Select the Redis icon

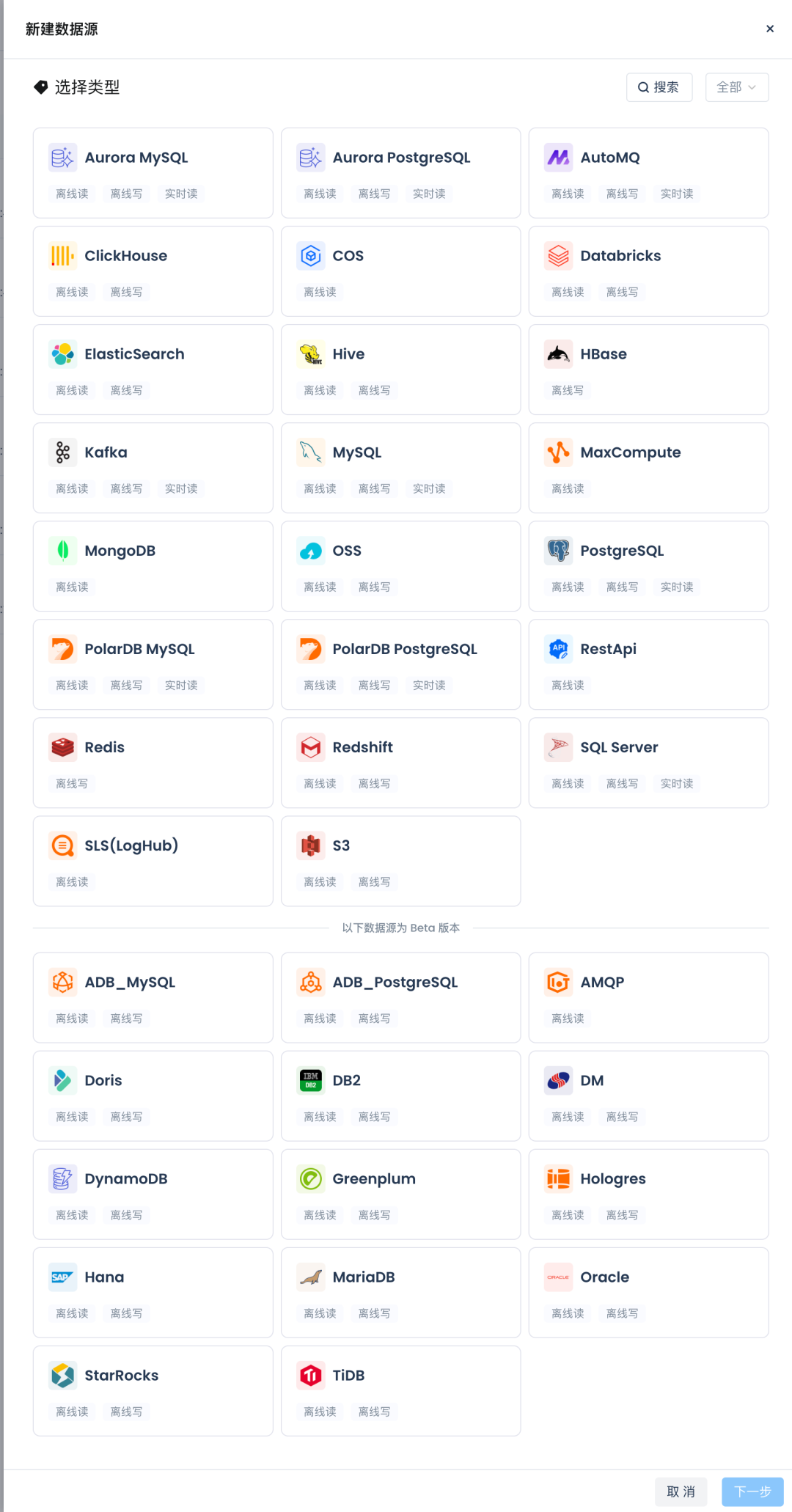pos(63,747)
